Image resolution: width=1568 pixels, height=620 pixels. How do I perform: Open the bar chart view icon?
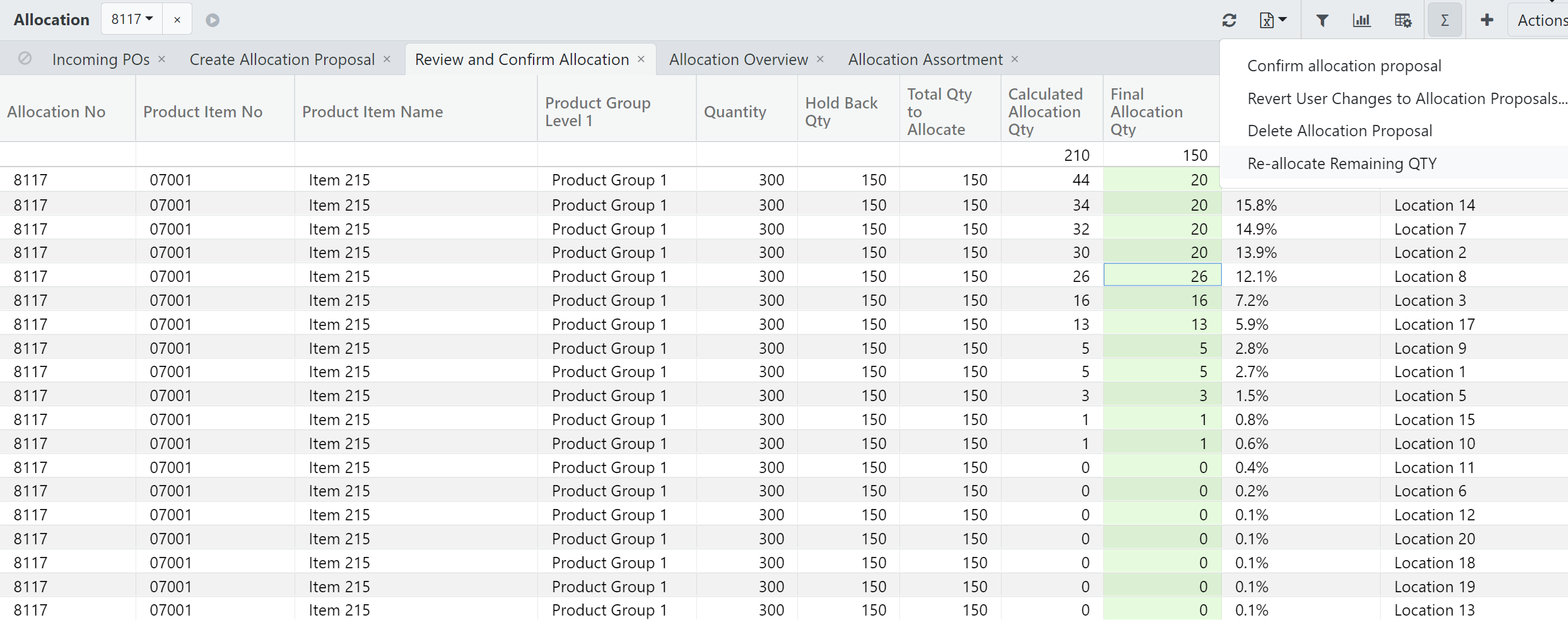(1362, 20)
